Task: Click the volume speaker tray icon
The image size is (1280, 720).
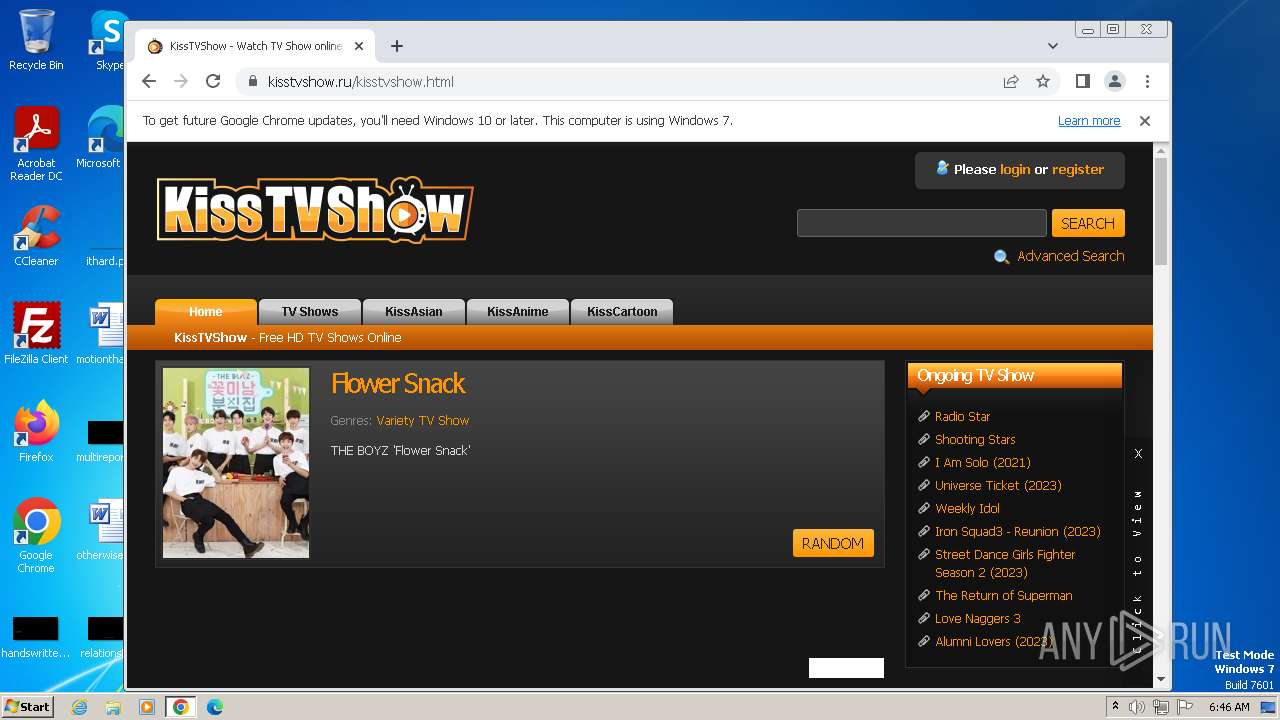Action: tap(1136, 707)
